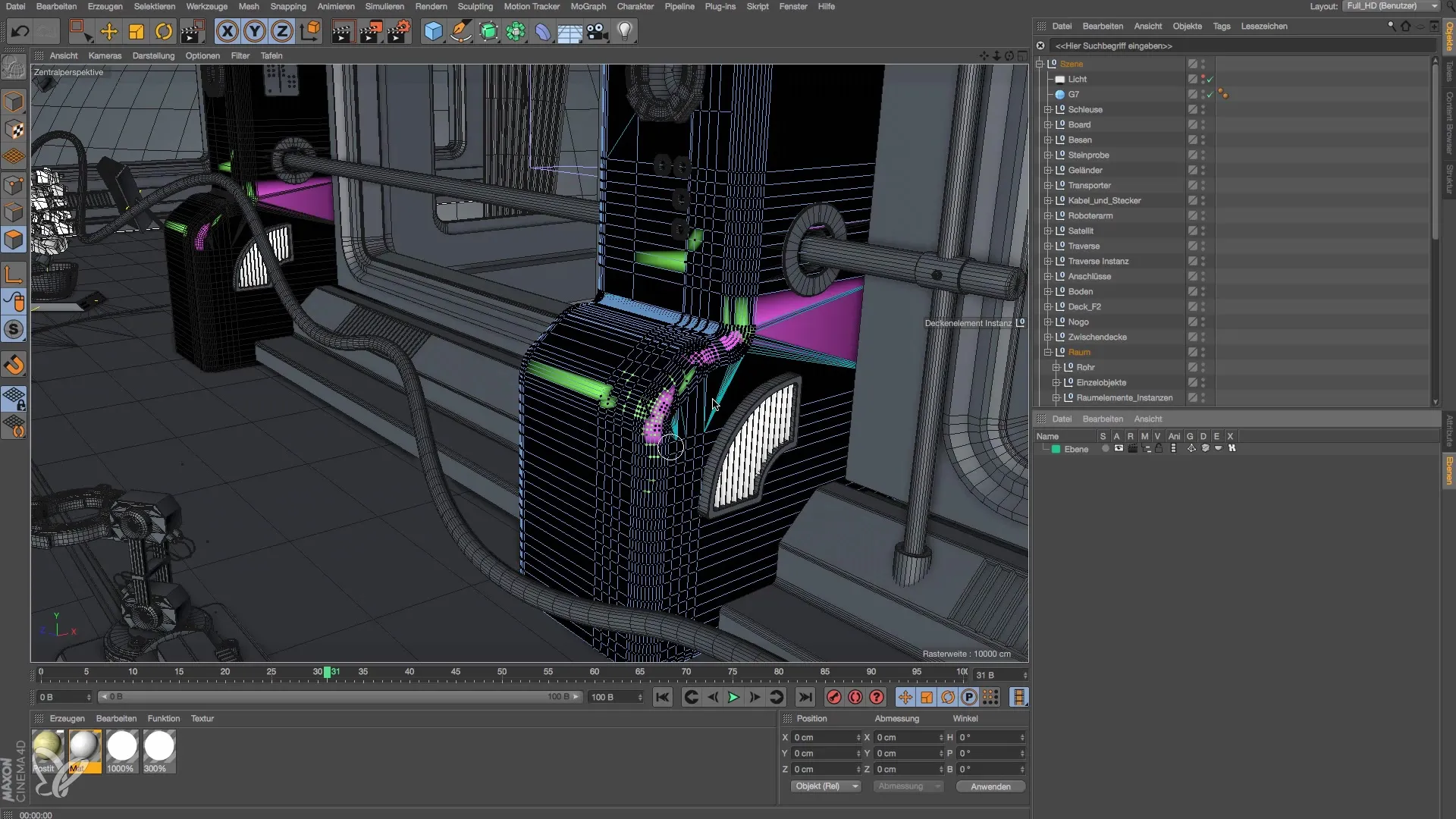Select the Rotate tool

(x=164, y=31)
